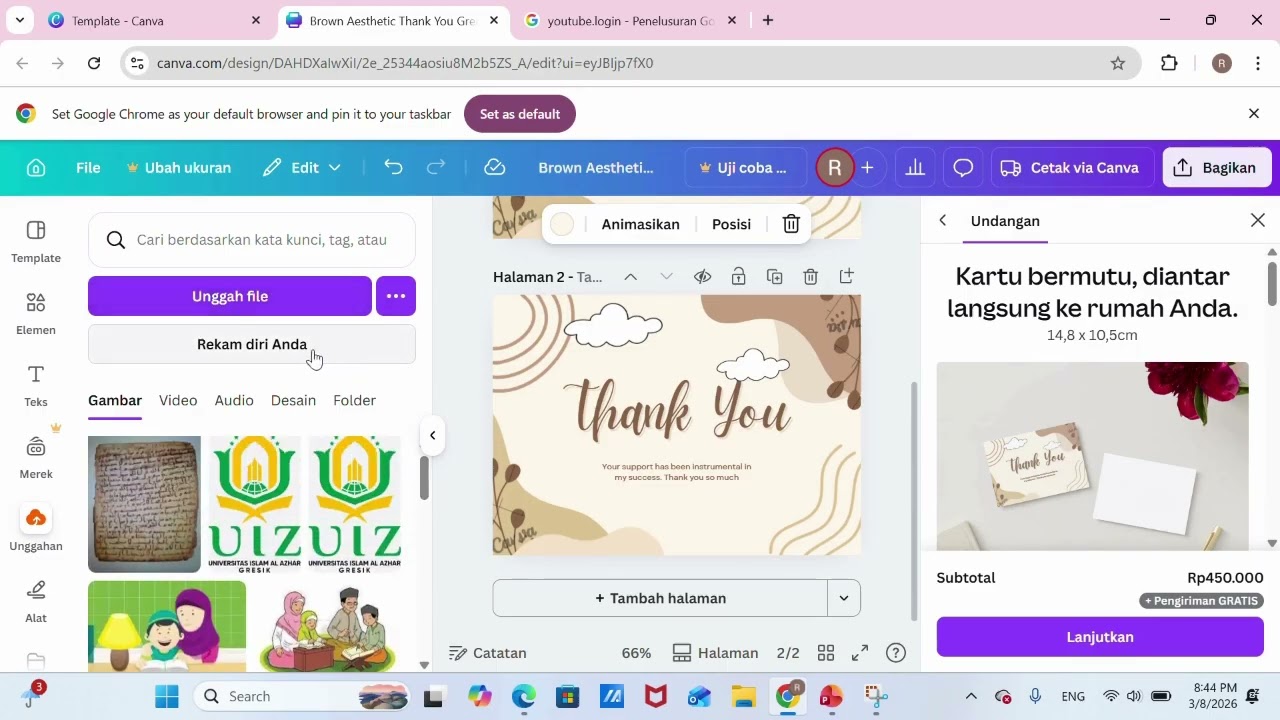The image size is (1280, 720).
Task: Switch to the Audio tab
Action: click(x=234, y=400)
